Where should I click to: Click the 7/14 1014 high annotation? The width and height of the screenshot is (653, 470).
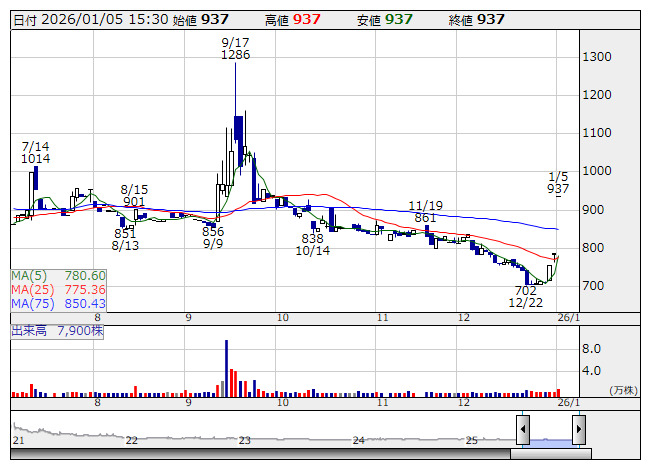36,152
